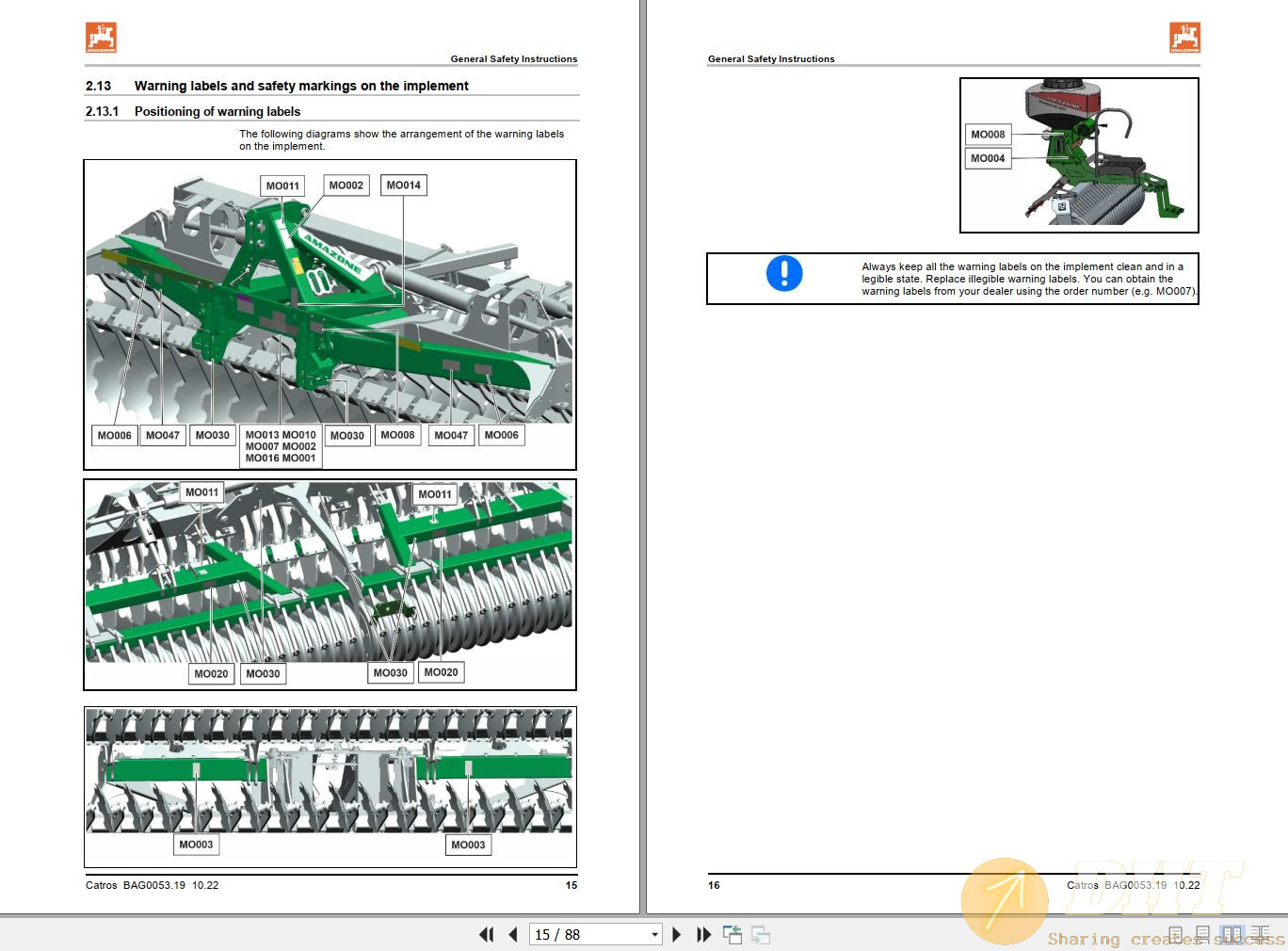The height and width of the screenshot is (951, 1288).
Task: Click the Amazone logo on page 15
Action: click(x=102, y=38)
